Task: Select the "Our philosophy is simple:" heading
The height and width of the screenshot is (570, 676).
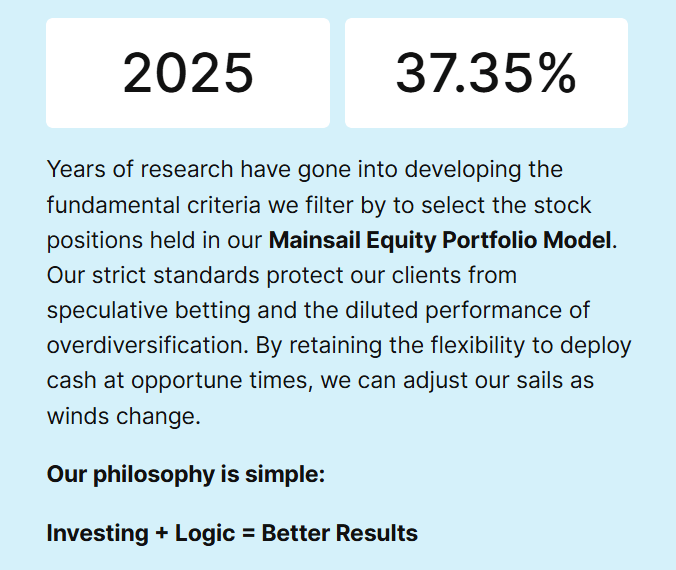Action: click(186, 474)
